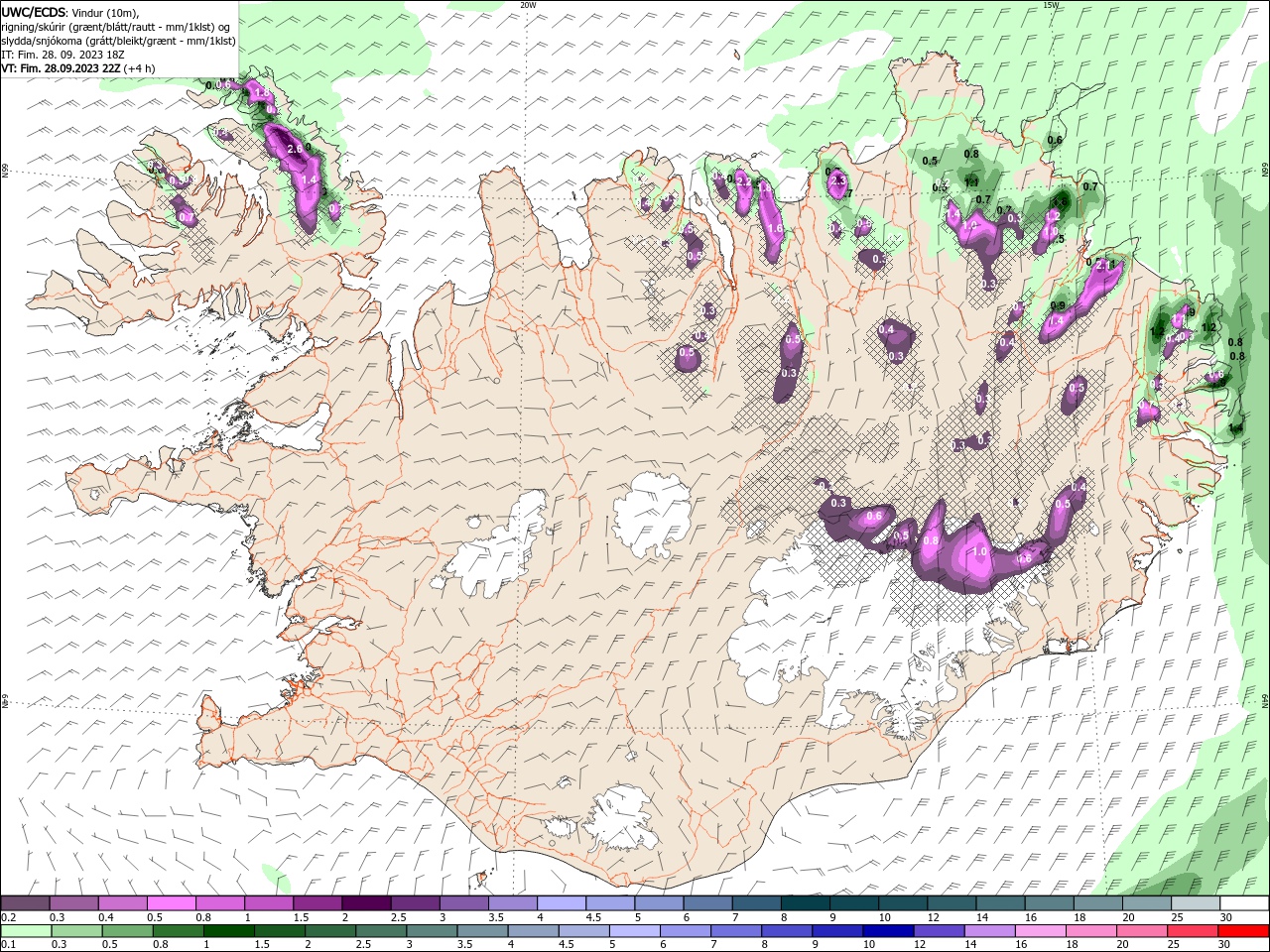
Task: Select the 'IT: Fim. 28. 09. 2023 18Z' line
Action: [62, 55]
